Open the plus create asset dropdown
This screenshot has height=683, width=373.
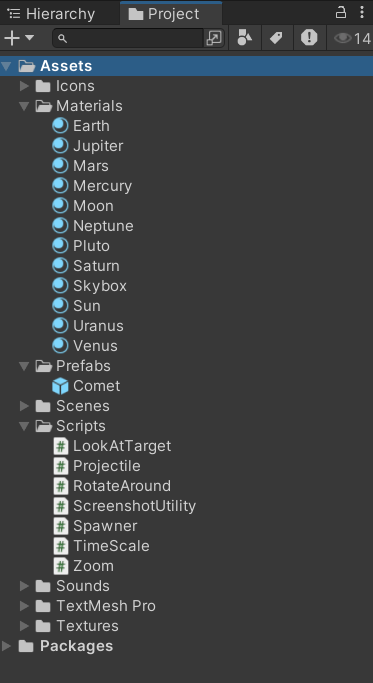click(x=19, y=38)
